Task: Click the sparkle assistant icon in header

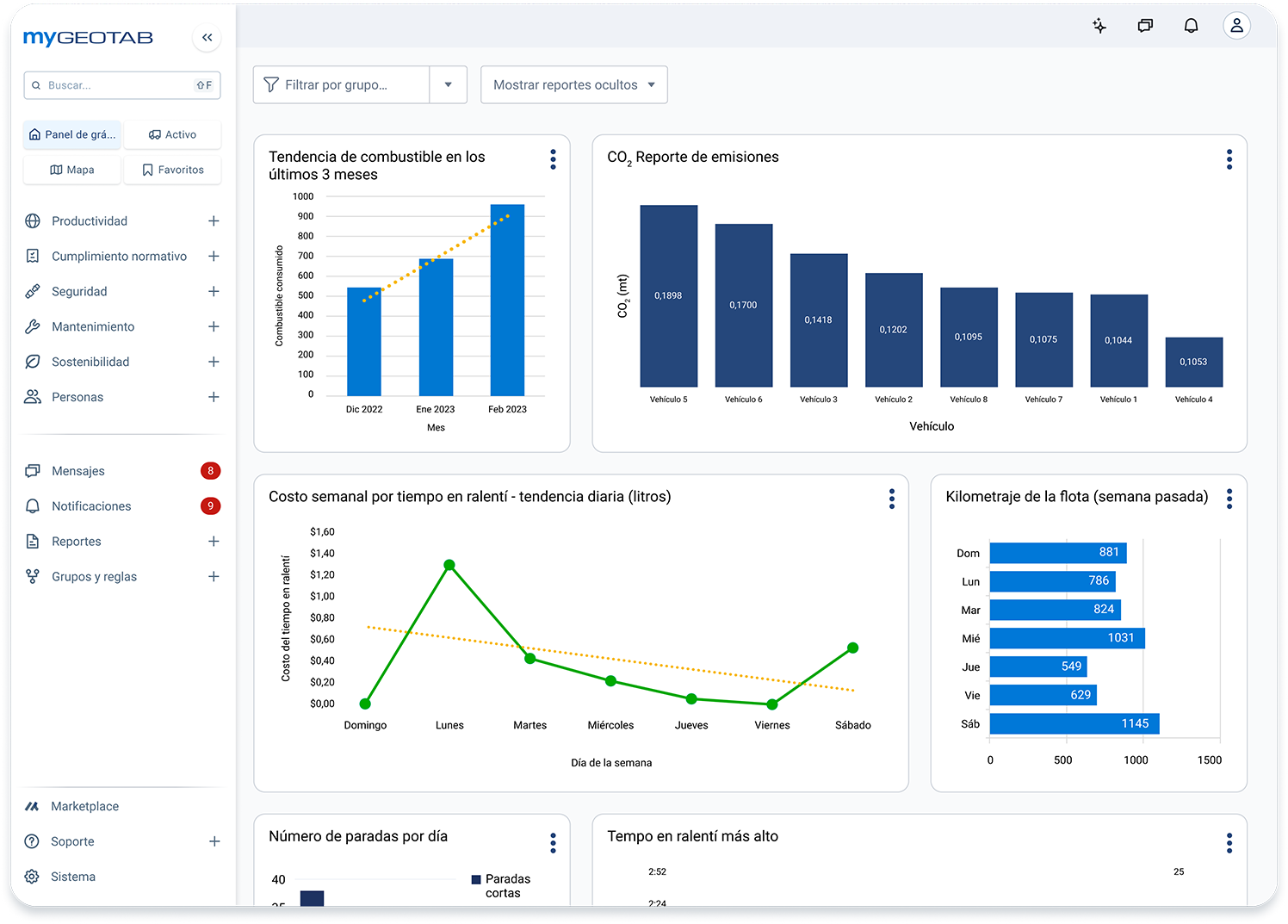Action: (x=1099, y=26)
